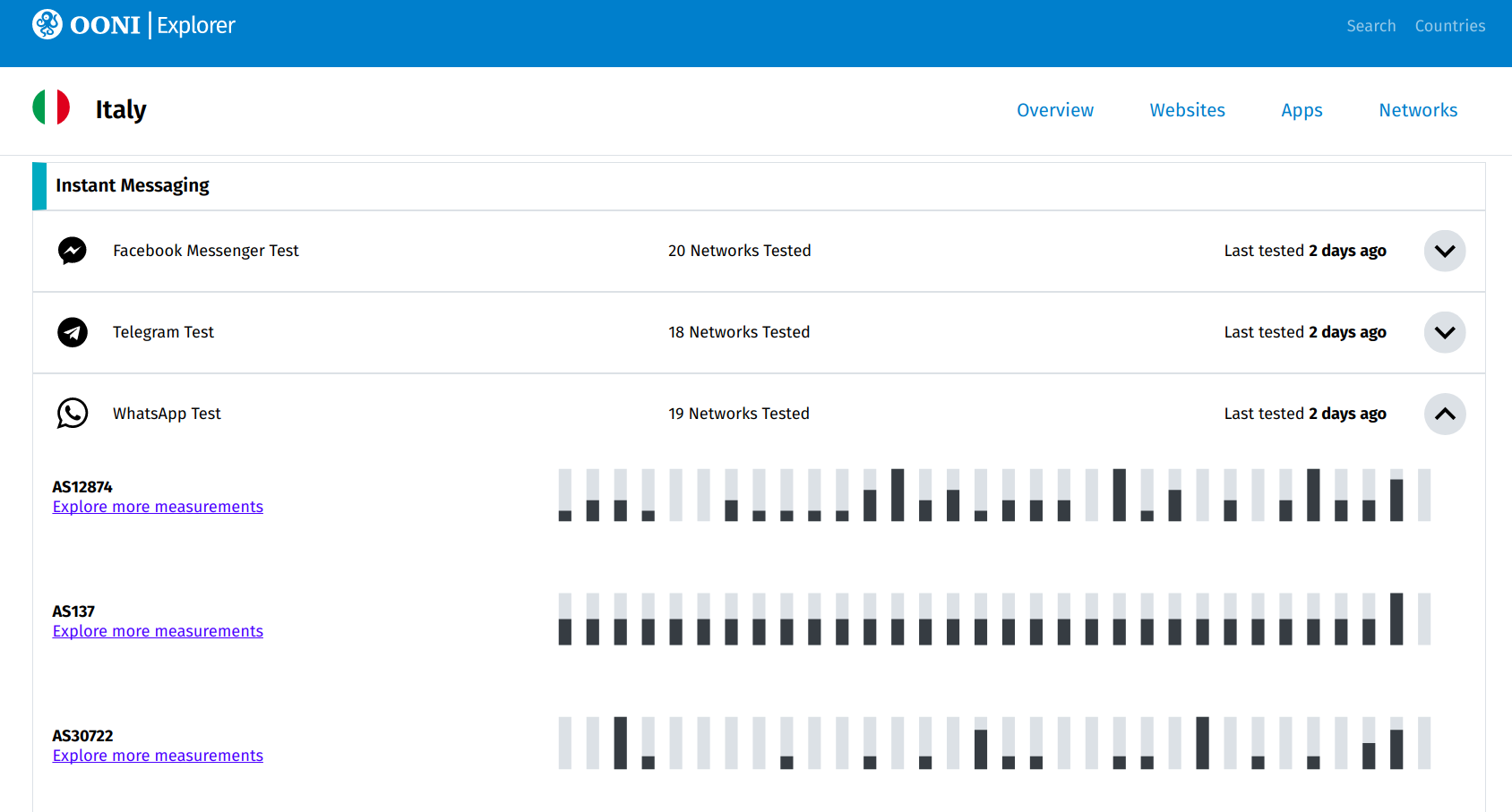1512x812 pixels.
Task: Jump to the Networks tab
Action: 1418,110
